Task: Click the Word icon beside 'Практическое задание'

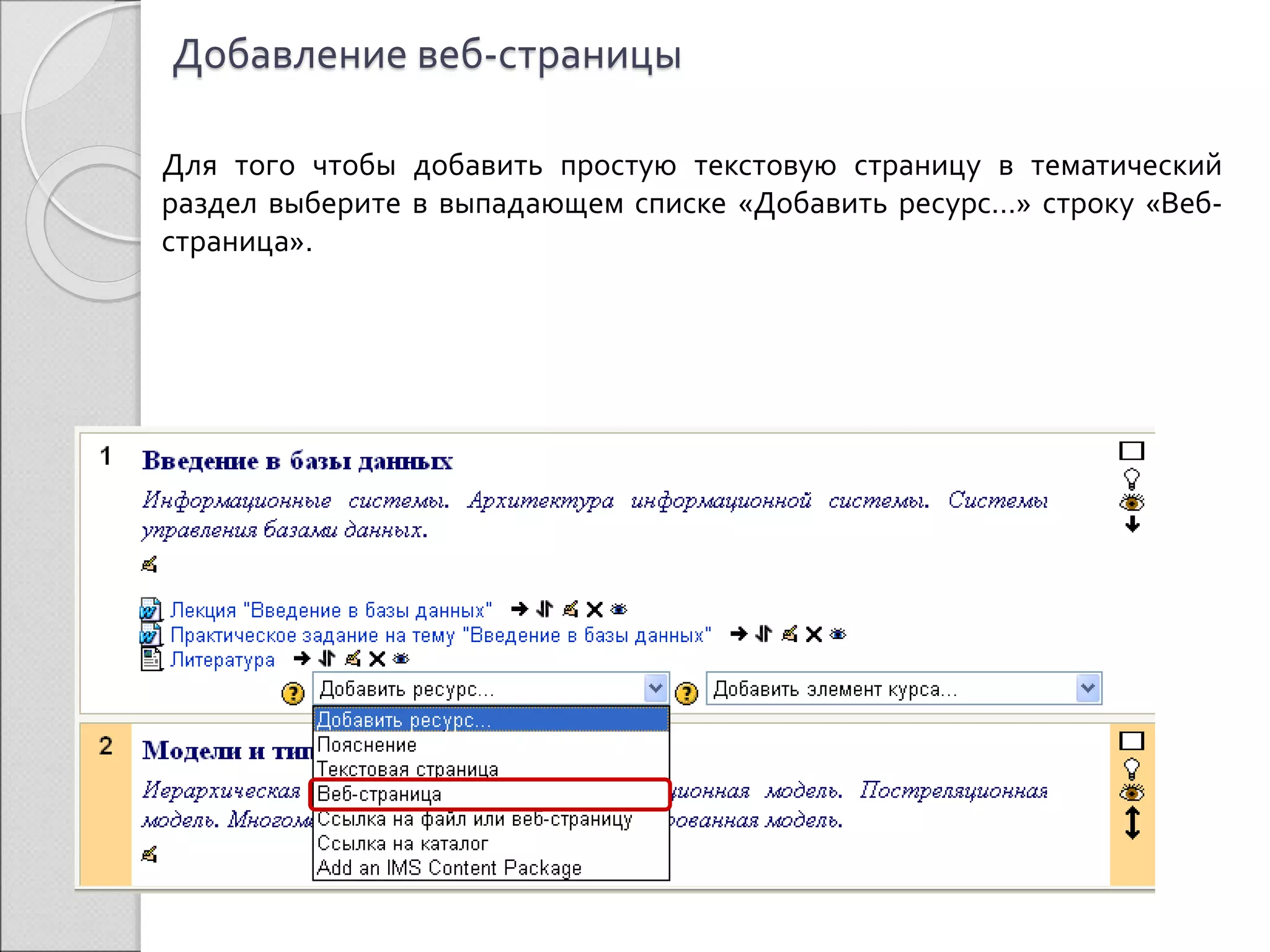Action: tap(151, 635)
